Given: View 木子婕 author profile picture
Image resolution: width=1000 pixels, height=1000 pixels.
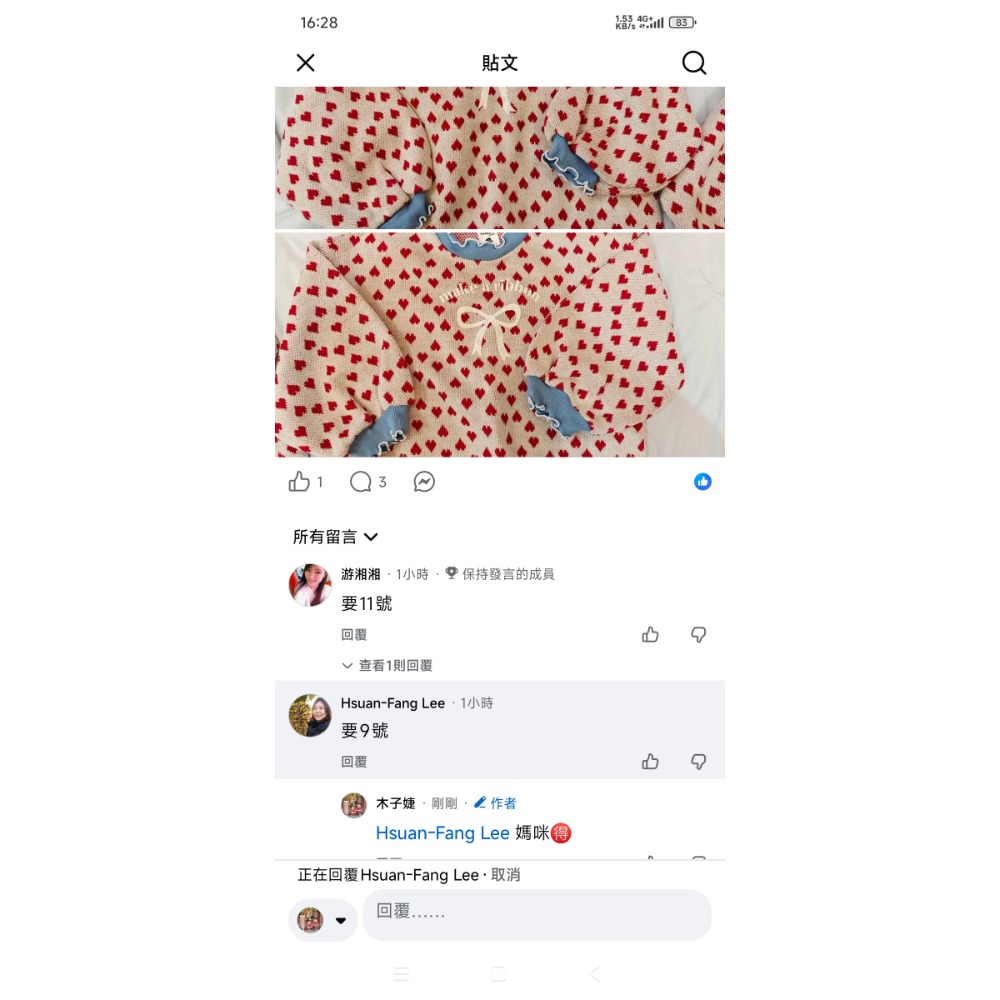Looking at the screenshot, I should point(353,805).
